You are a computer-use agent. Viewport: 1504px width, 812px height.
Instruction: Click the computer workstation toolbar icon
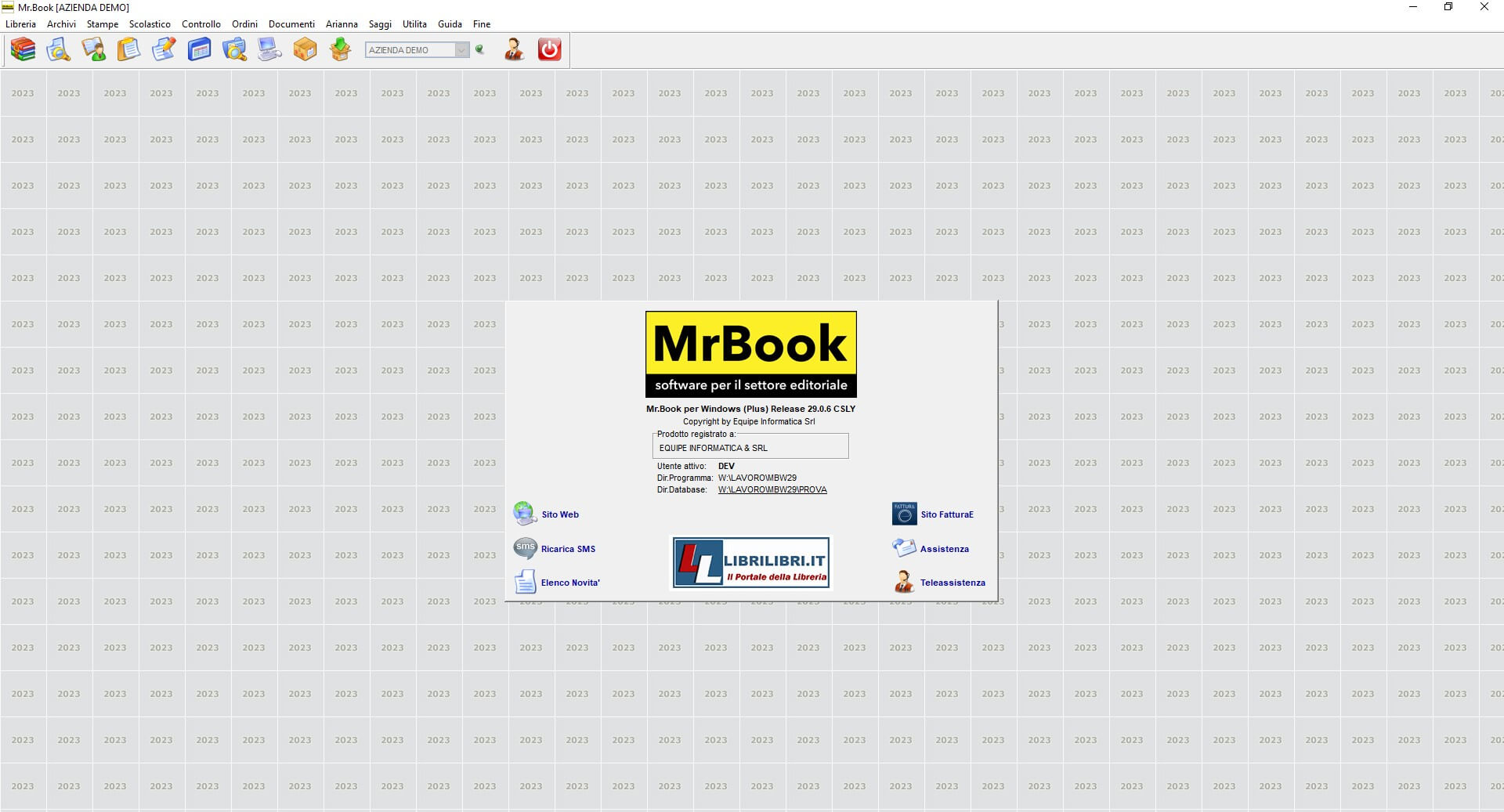pos(269,49)
